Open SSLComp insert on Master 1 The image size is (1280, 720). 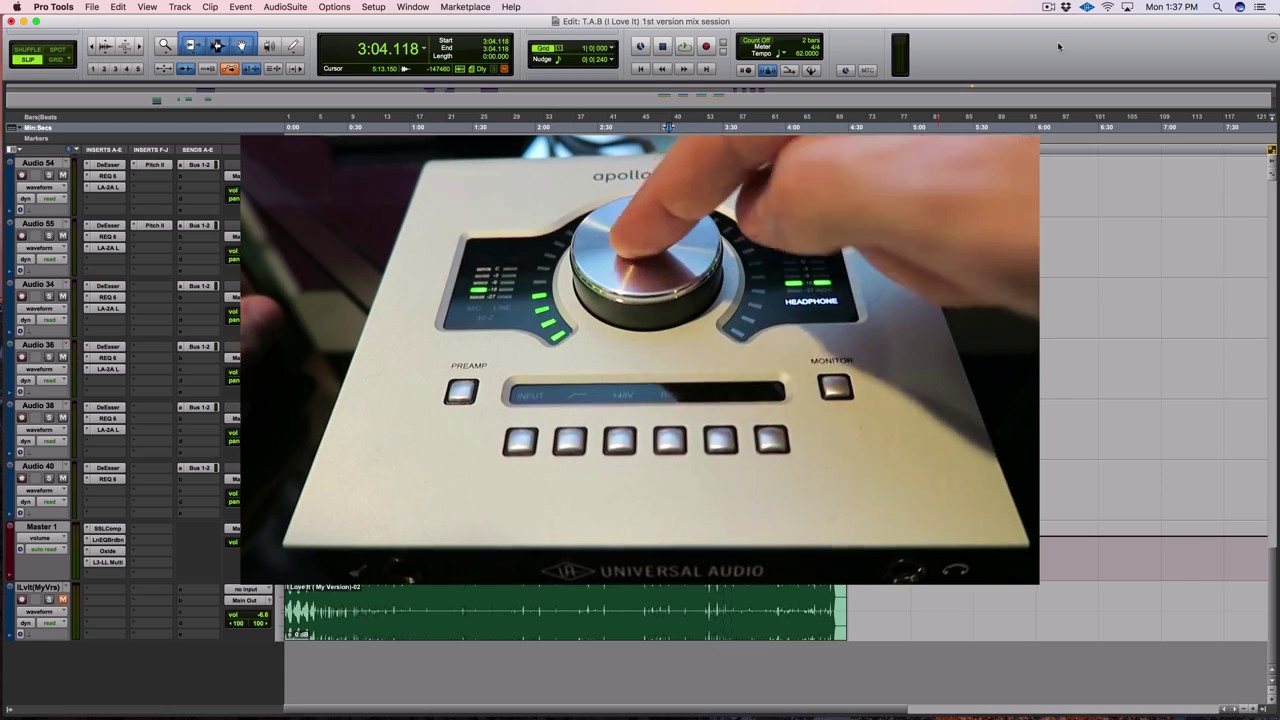coord(105,528)
